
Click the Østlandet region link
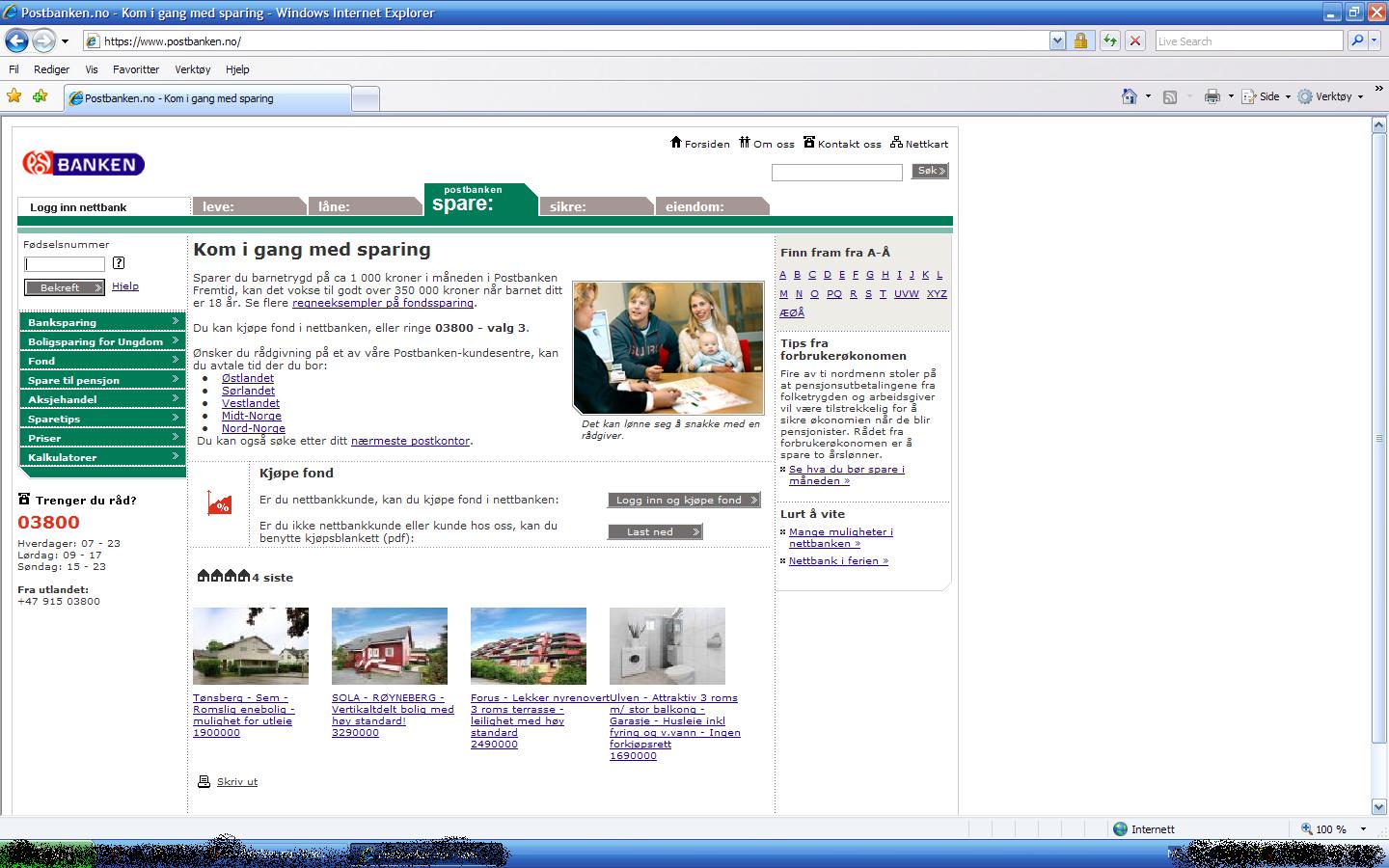[x=248, y=378]
